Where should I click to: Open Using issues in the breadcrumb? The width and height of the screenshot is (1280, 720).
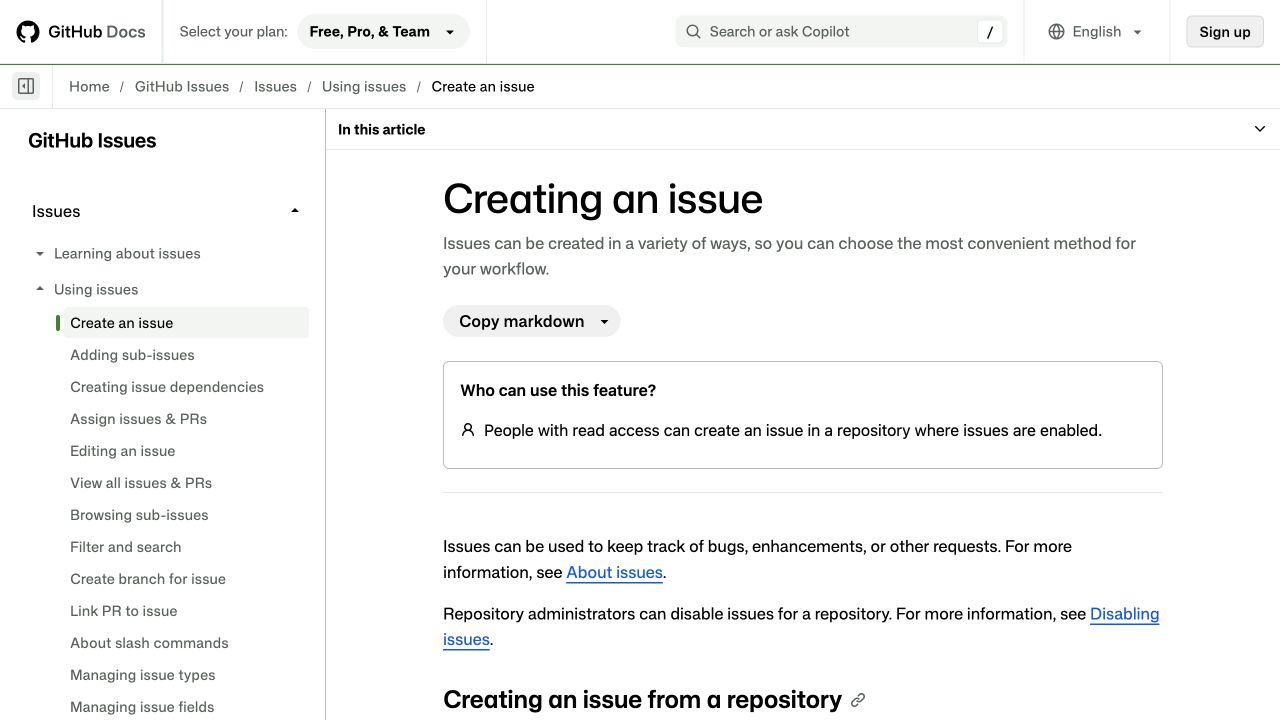tap(364, 87)
